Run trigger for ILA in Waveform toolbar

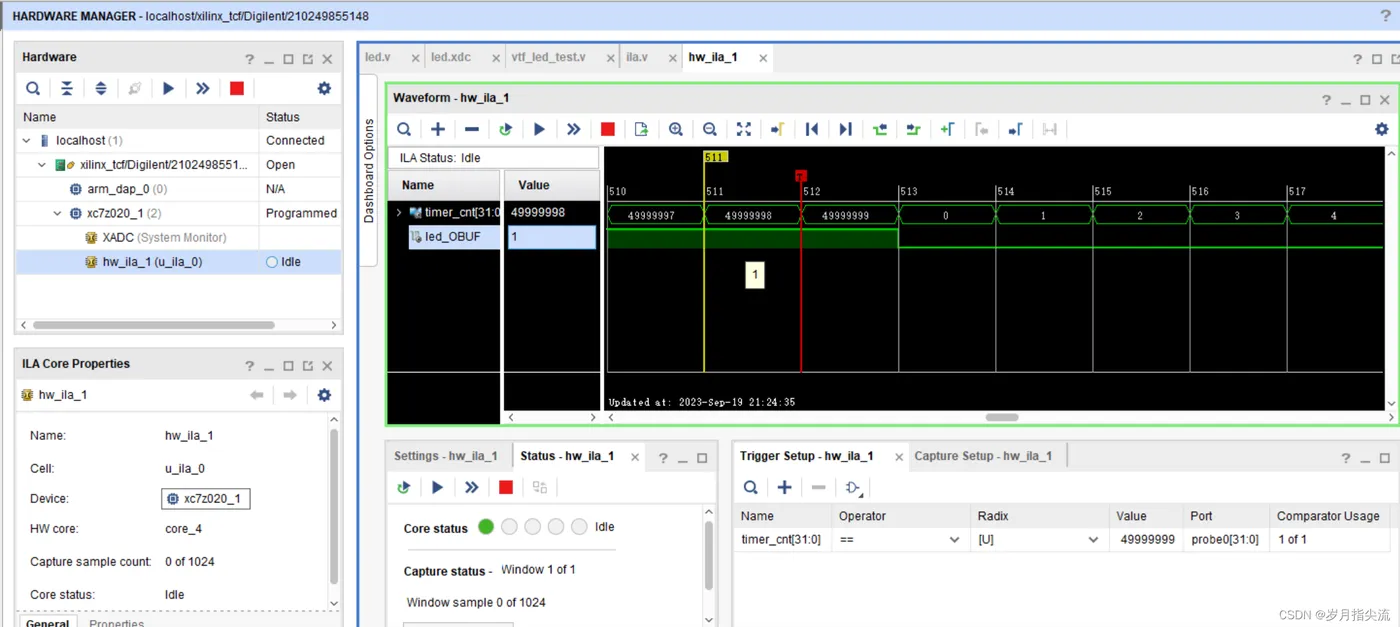[x=540, y=129]
